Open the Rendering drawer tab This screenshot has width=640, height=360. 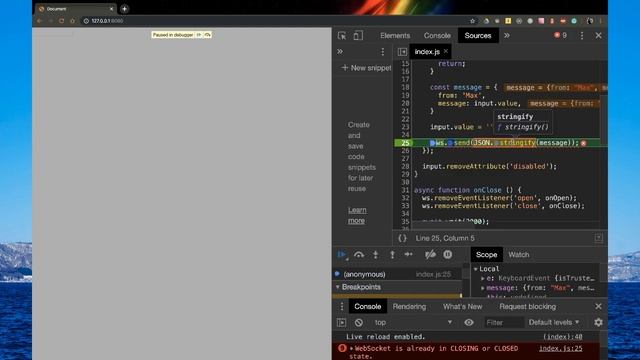(x=409, y=307)
